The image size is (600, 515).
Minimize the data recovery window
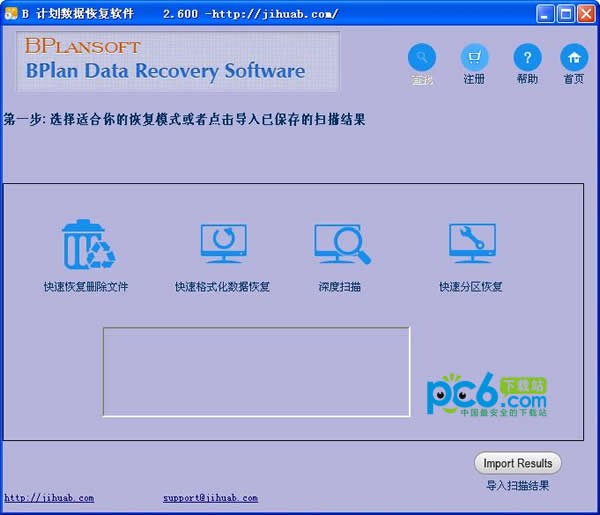coord(545,14)
